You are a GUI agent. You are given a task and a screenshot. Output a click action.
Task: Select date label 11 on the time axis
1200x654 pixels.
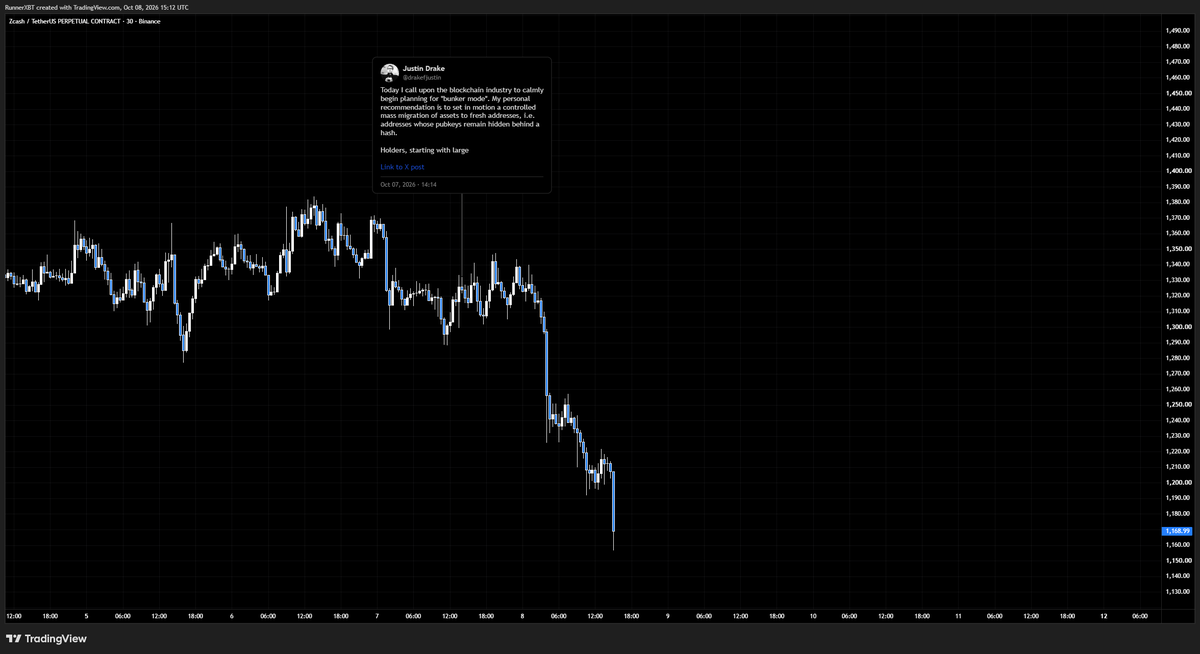[958, 616]
